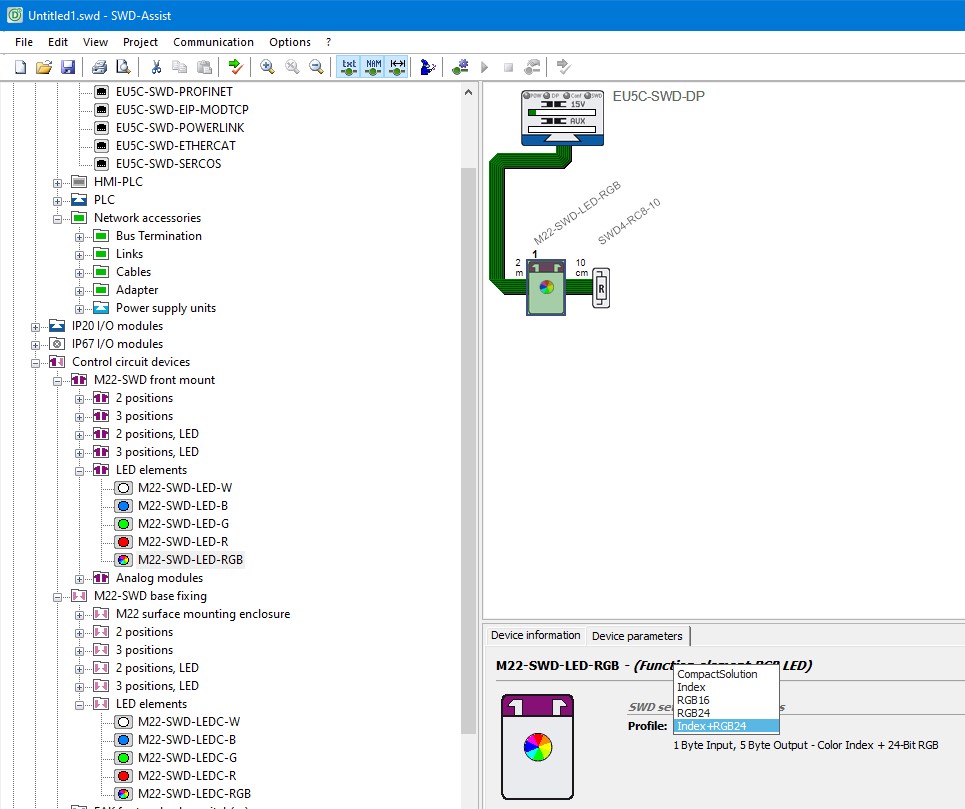Zoom in on the project view
The width and height of the screenshot is (965, 809).
point(267,66)
